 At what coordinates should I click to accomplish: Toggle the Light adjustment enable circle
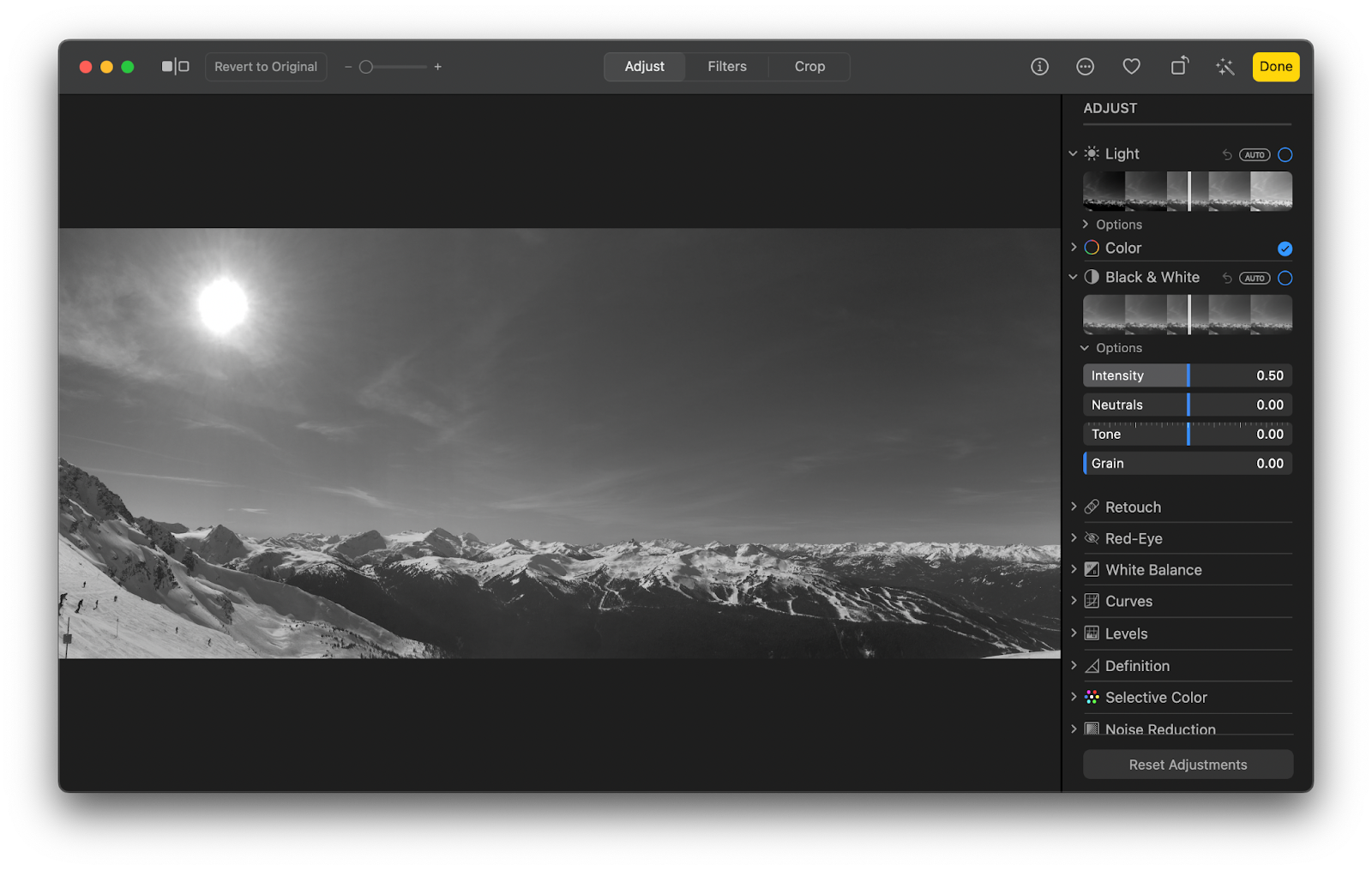click(x=1285, y=154)
